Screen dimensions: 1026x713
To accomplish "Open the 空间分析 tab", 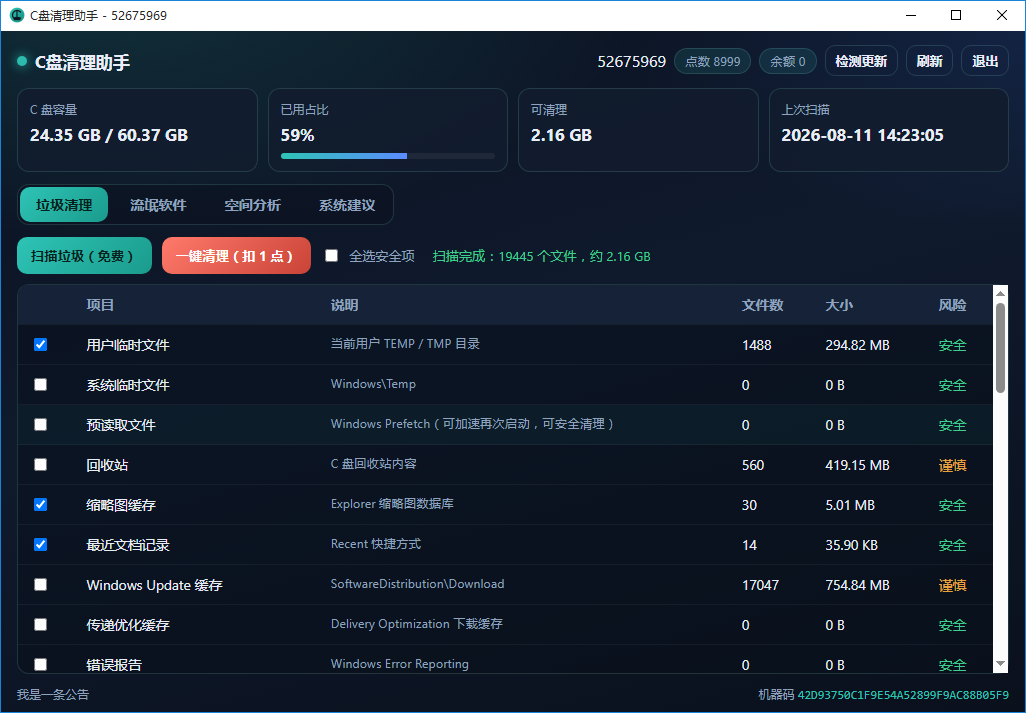I will (x=253, y=205).
